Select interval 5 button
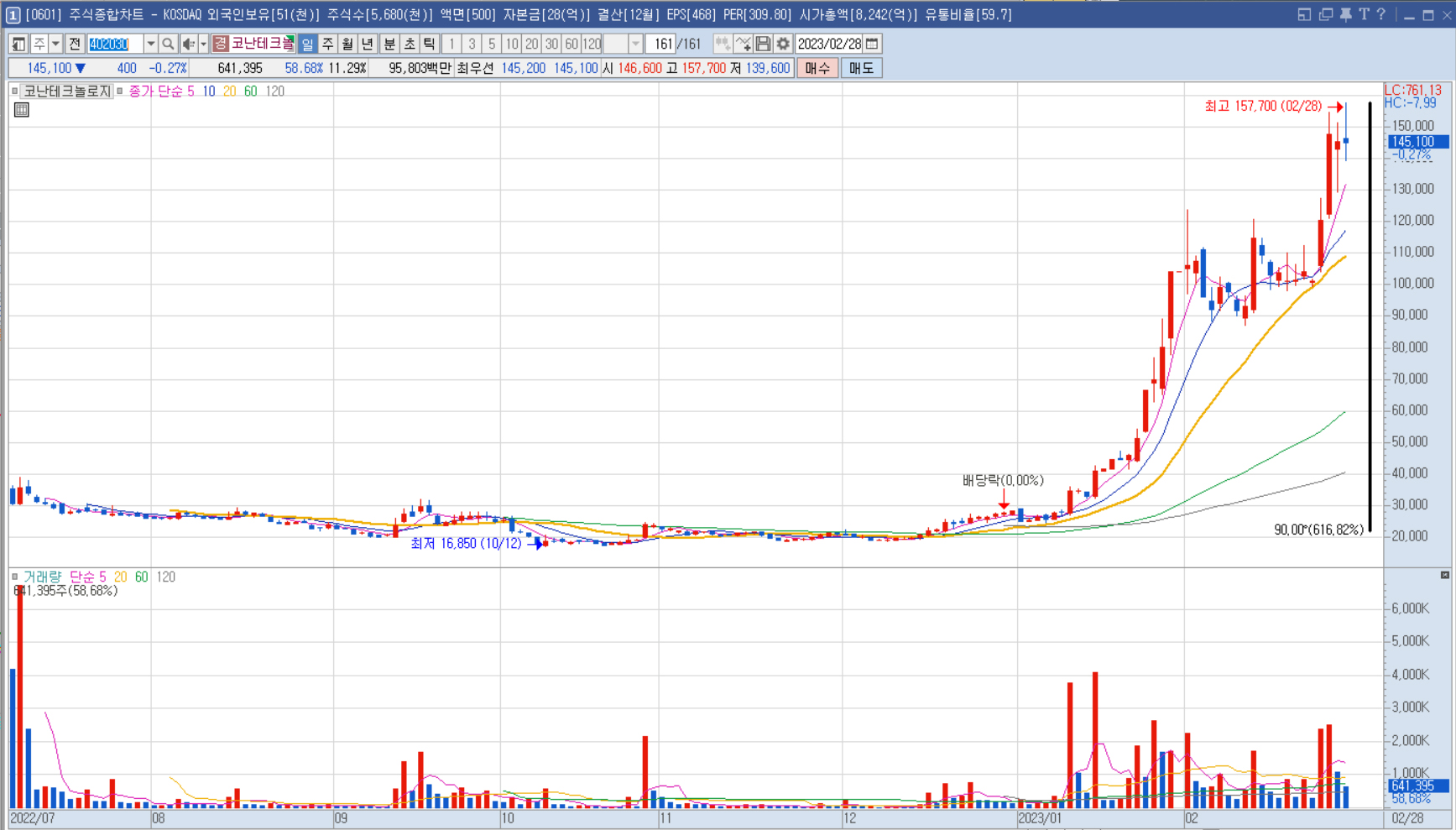Screen dimensions: 1456x830 [492, 44]
